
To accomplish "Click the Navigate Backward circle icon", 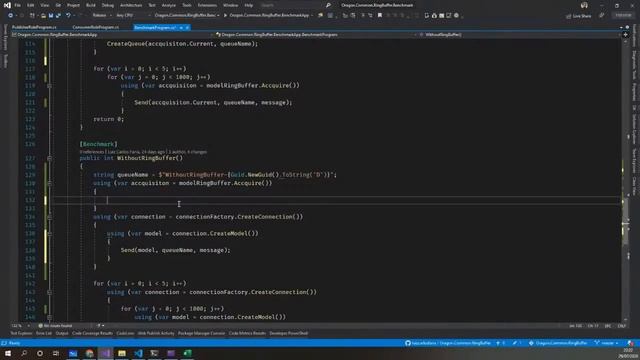I will [x=10, y=16].
